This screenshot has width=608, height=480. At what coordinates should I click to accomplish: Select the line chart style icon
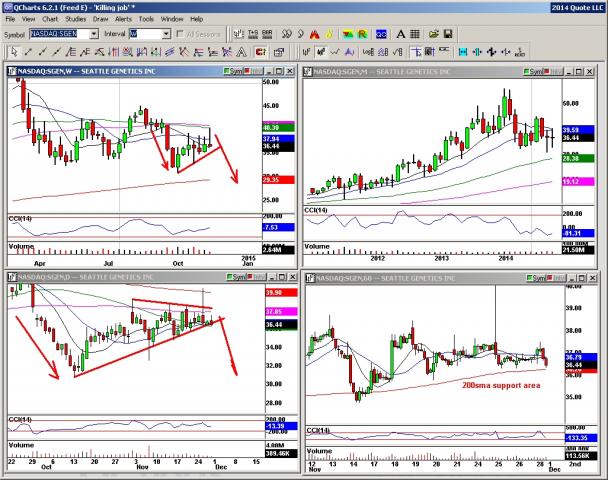335,52
